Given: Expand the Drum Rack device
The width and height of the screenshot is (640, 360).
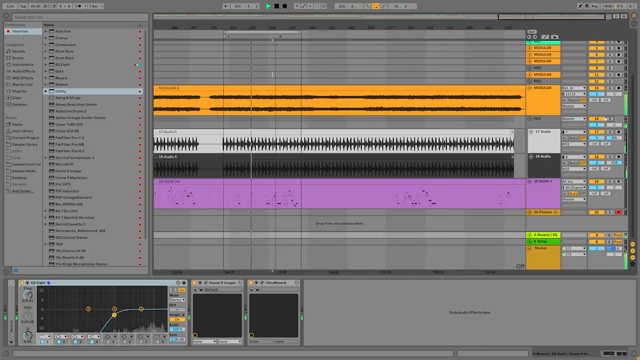Looking at the screenshot, I should [x=46, y=58].
